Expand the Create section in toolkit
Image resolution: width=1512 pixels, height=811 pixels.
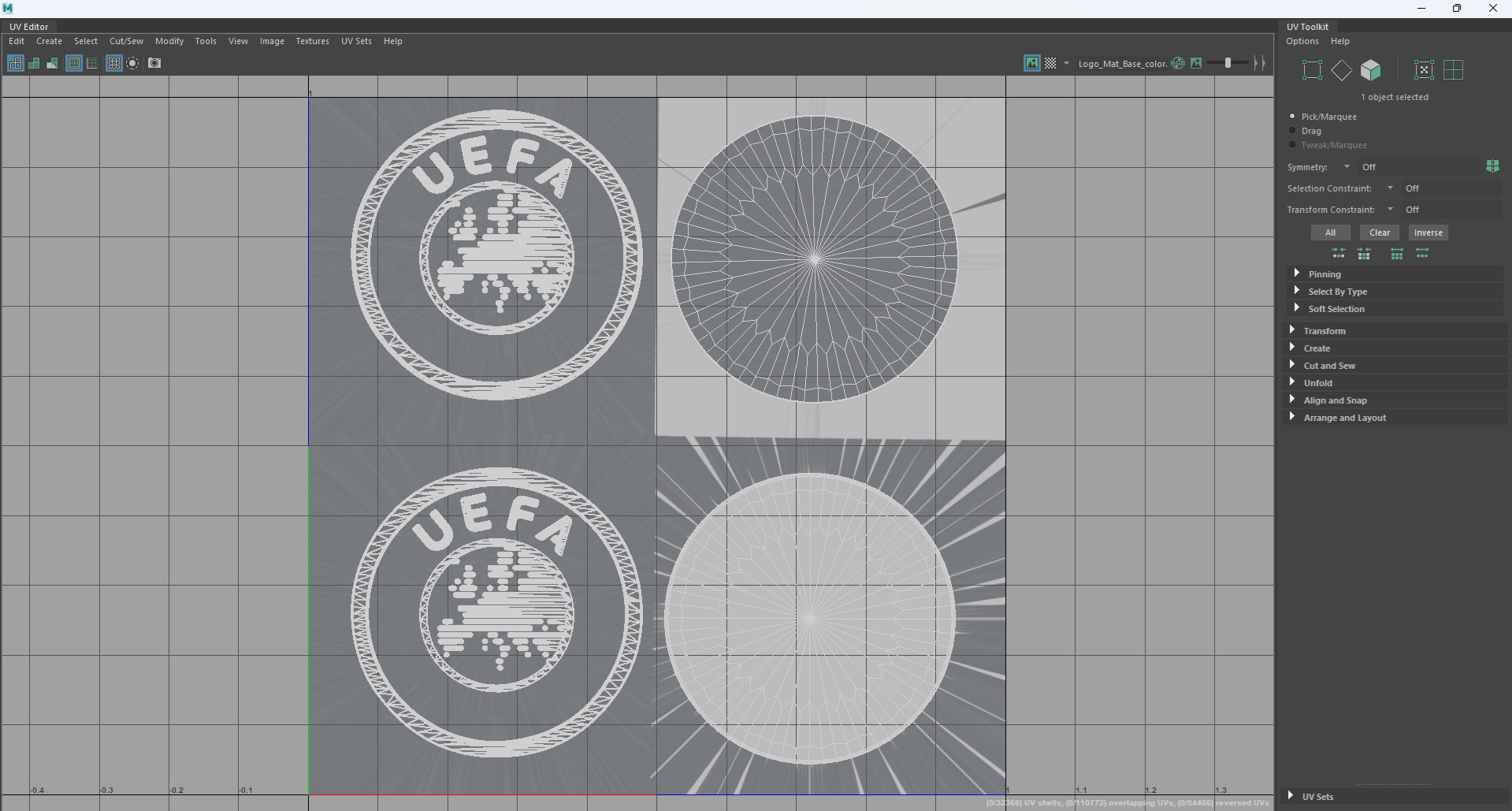1395,348
